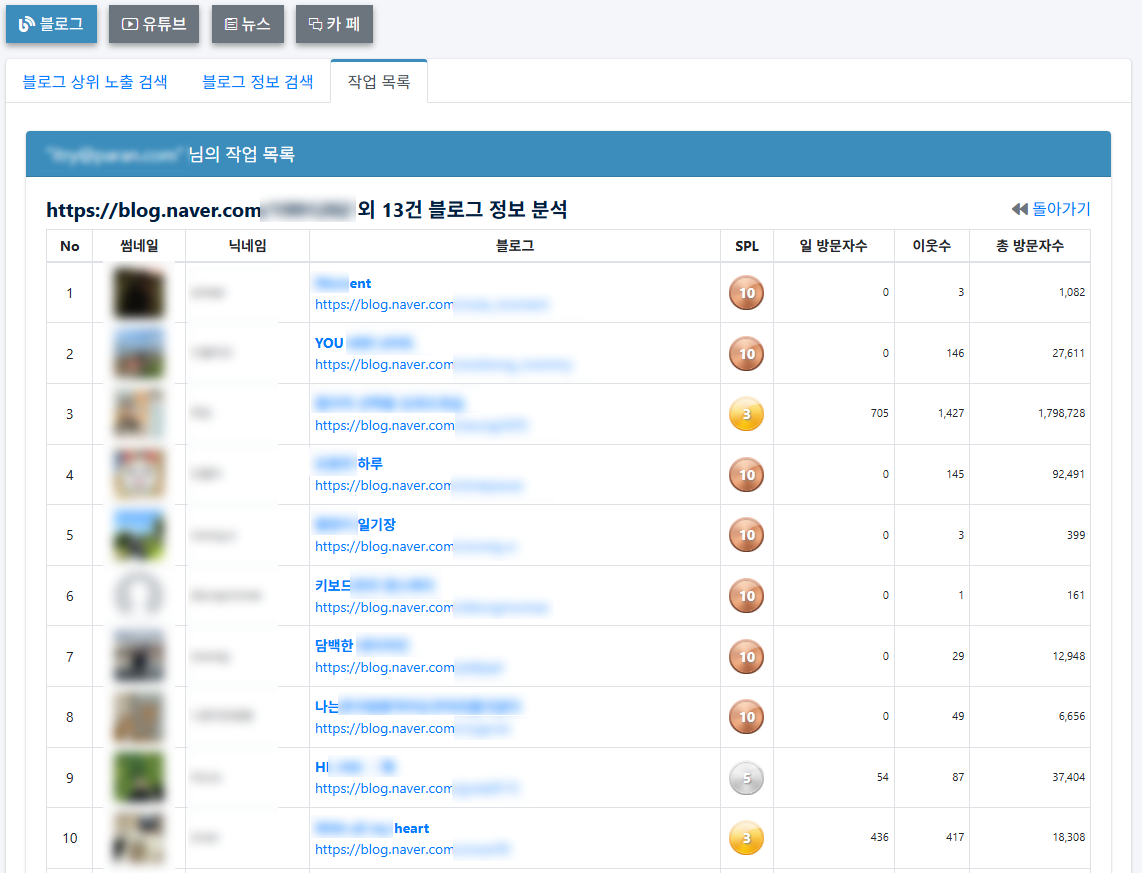
Task: Click the rewind arrows icon beside 돌아가기
Action: (x=1023, y=208)
